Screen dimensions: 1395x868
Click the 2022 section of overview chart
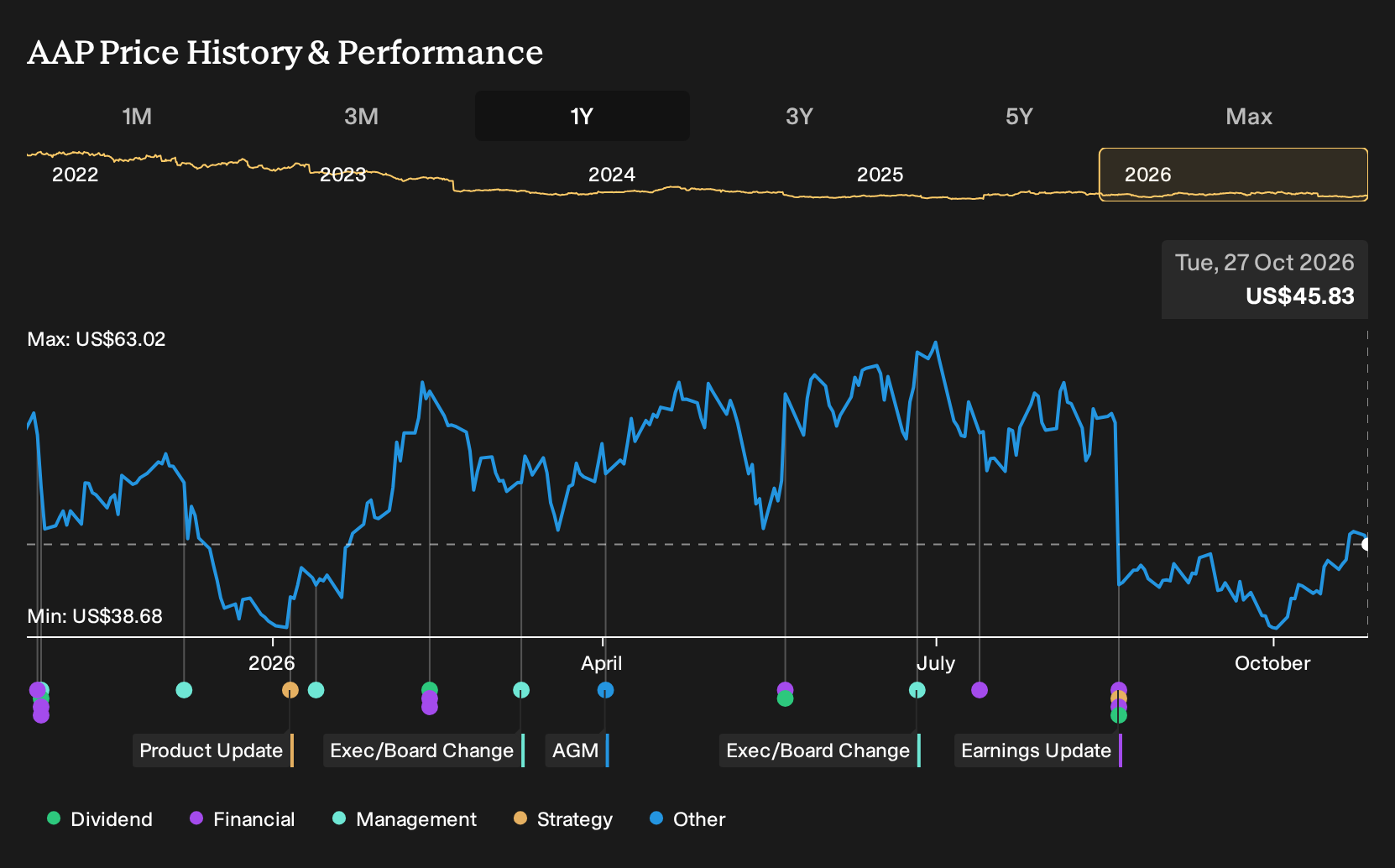click(x=76, y=175)
